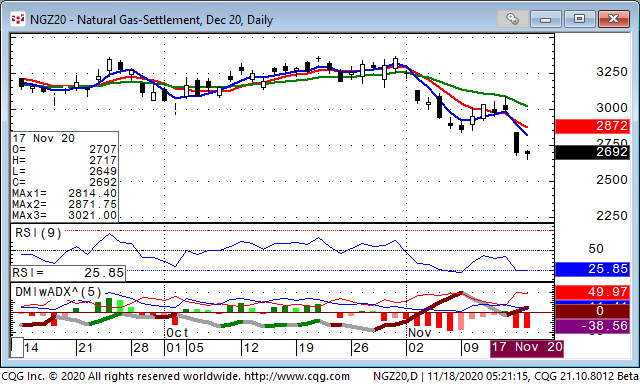The height and width of the screenshot is (384, 640).
Task: Click the 2500 price scale label
Action: tap(611, 180)
